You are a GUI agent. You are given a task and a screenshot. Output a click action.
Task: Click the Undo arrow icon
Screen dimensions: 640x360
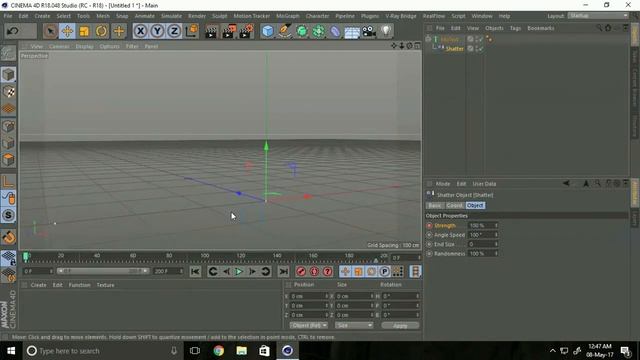[13, 31]
